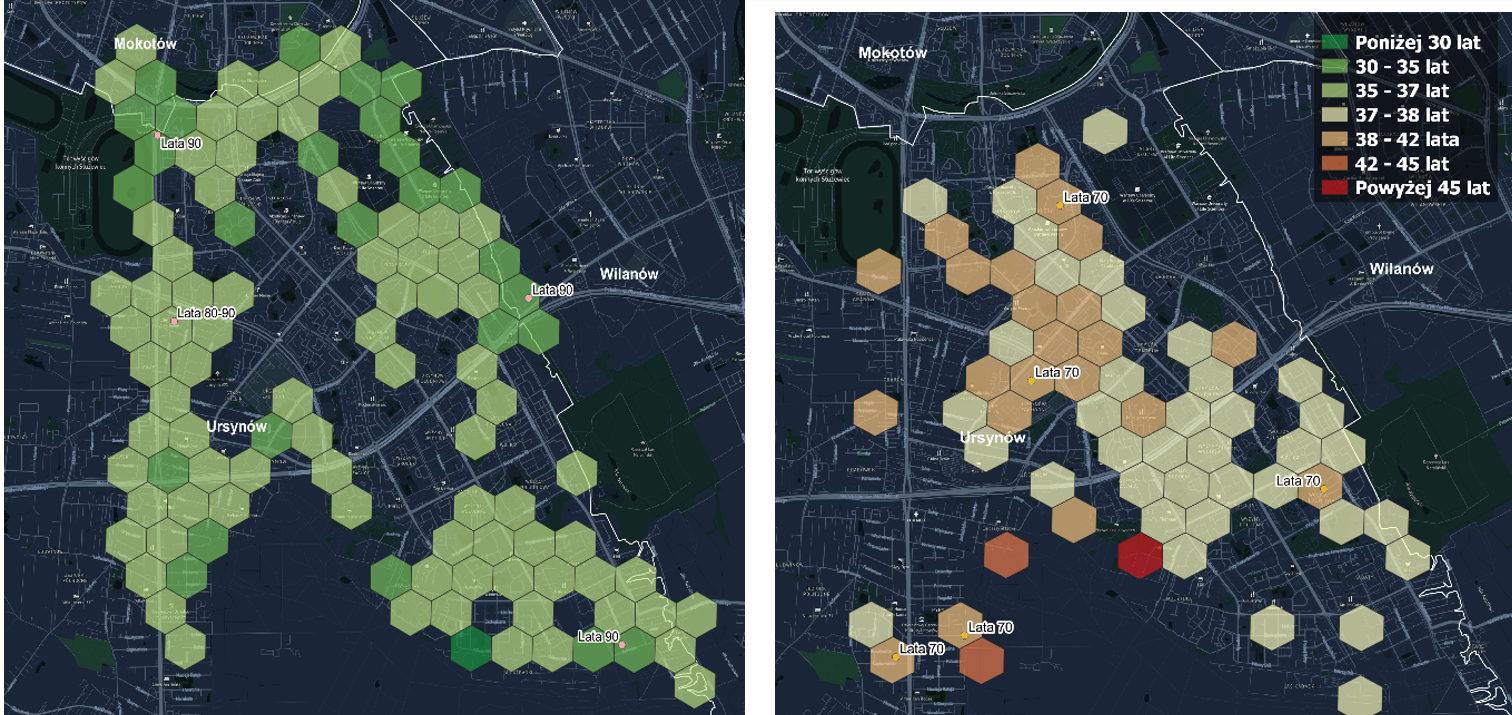Click the dark red hexagon
1512x715 pixels.
pos(1140,556)
